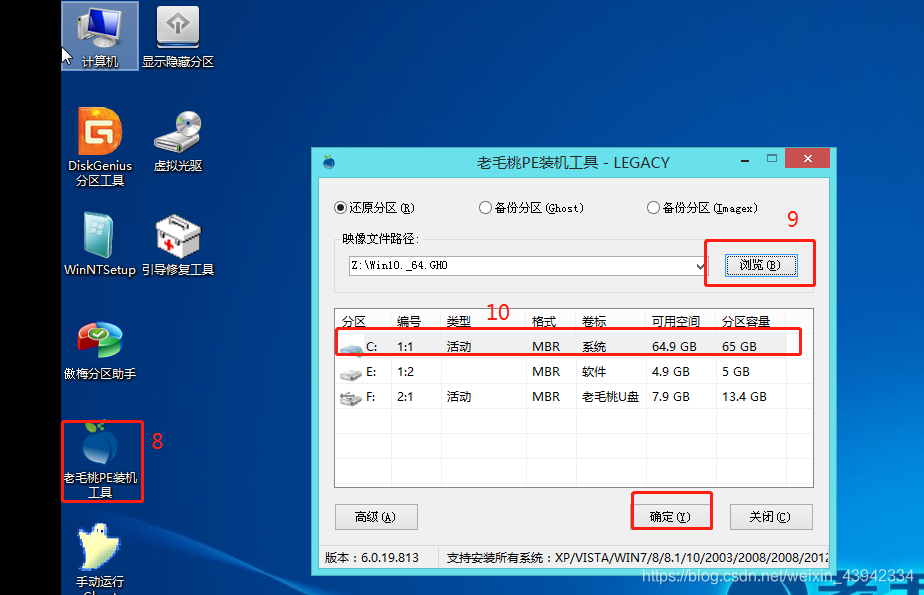Maximize the 老毛桃PE装机工具 window
This screenshot has width=924, height=595.
772,158
